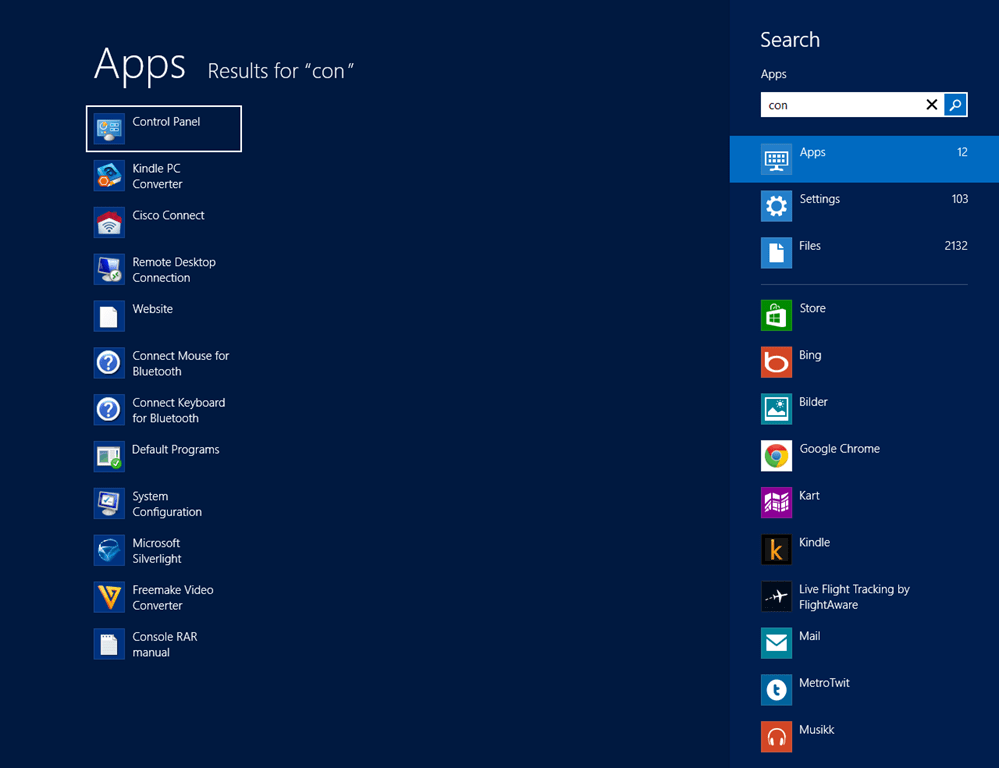Select the Mail app icon
The height and width of the screenshot is (768, 999).
coord(776,643)
